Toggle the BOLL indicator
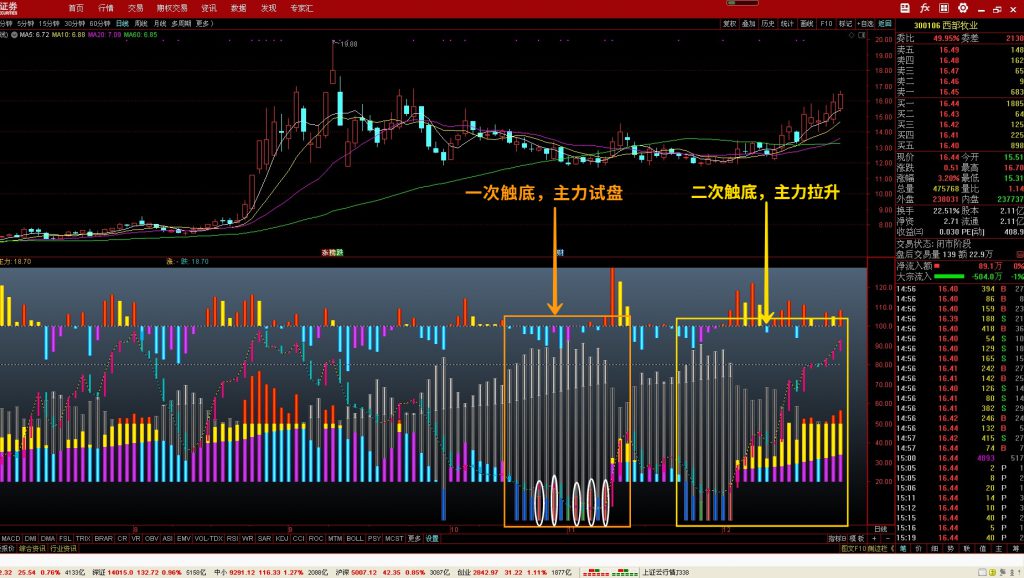The width and height of the screenshot is (1024, 578). tap(354, 538)
